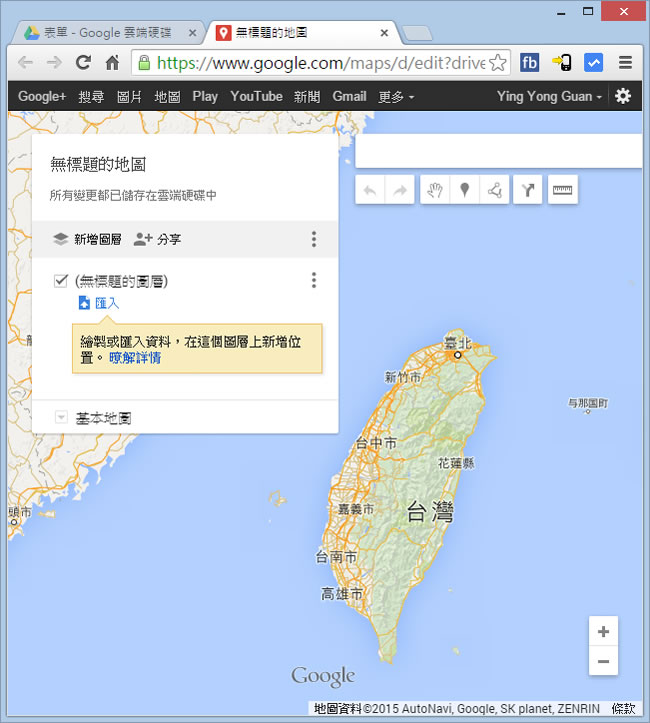
Task: Select the add directions tool
Action: (528, 190)
